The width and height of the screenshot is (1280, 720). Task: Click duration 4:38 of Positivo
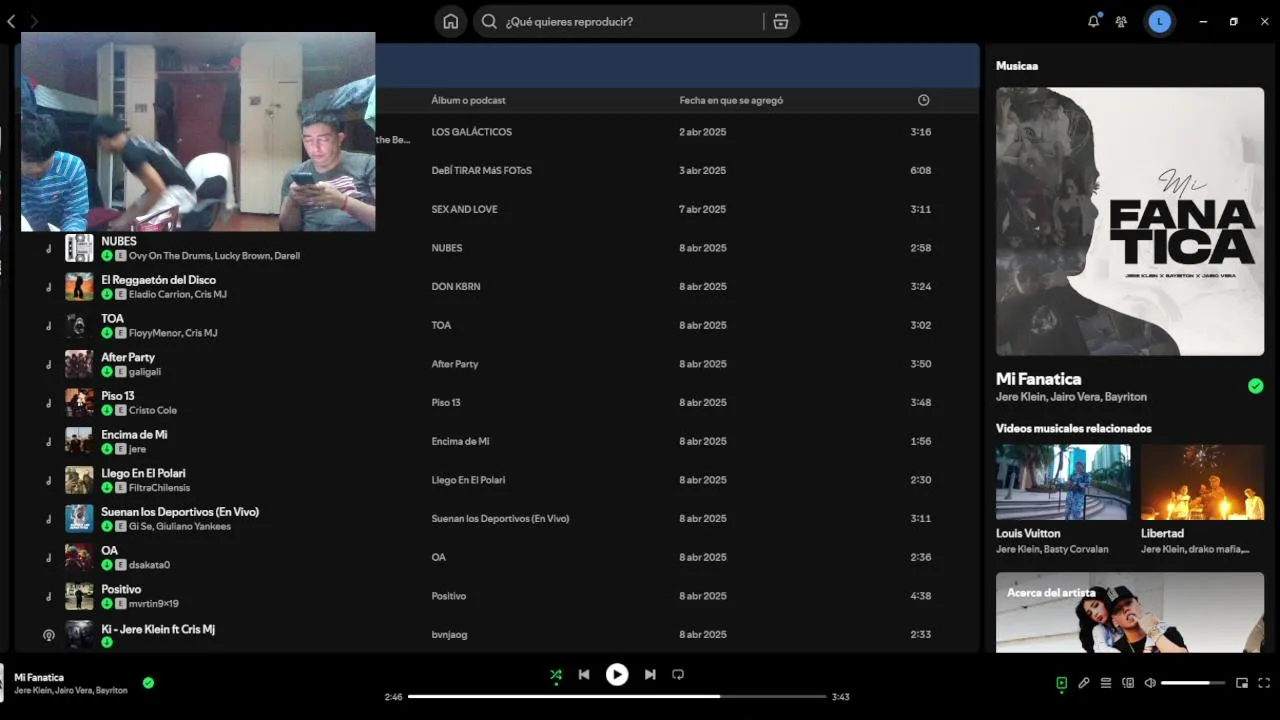(x=920, y=596)
